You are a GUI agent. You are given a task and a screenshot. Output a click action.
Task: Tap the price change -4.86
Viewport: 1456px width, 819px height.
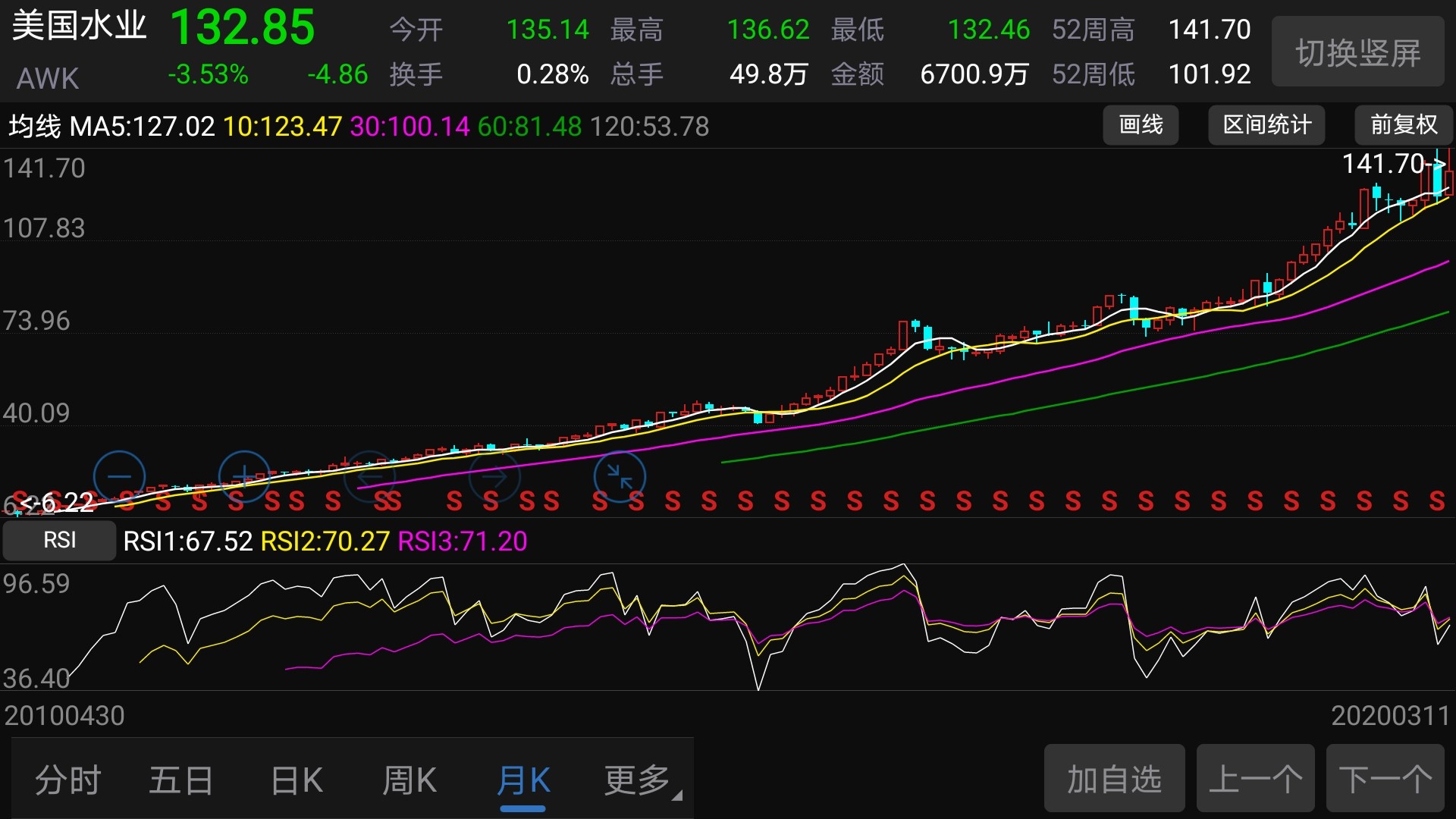tap(337, 74)
